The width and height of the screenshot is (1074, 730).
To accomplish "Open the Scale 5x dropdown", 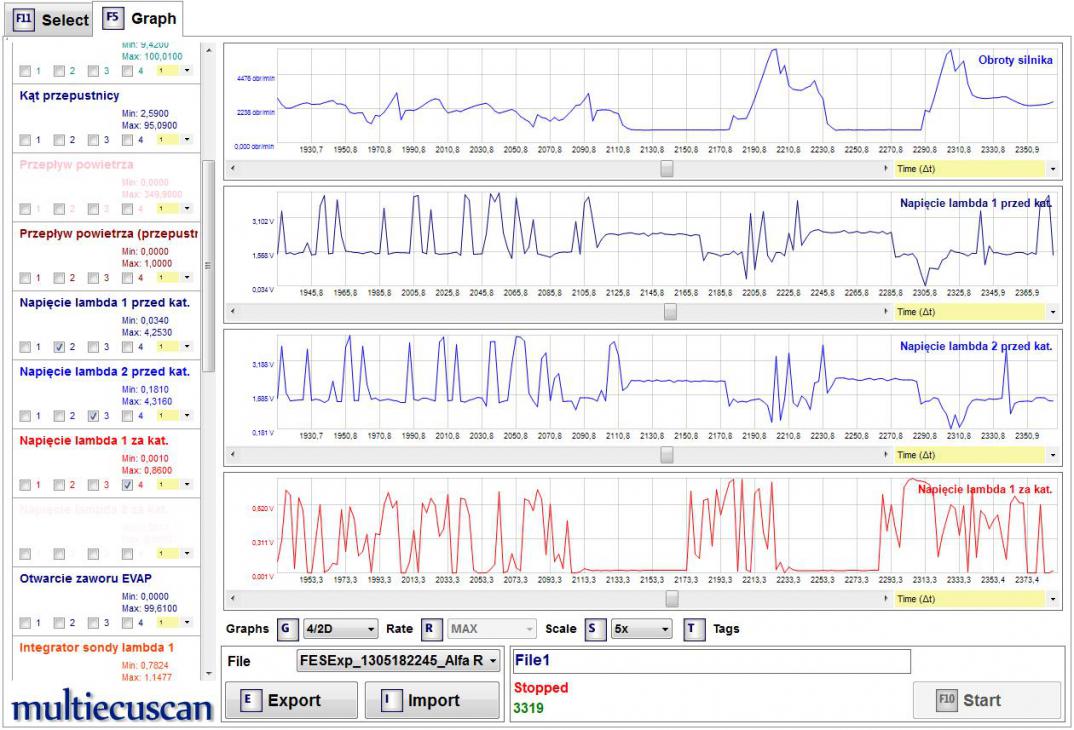I will tap(643, 629).
